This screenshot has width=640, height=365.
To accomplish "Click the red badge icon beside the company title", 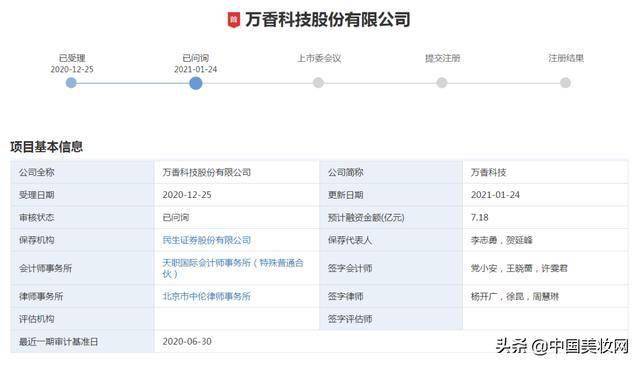I will point(233,20).
